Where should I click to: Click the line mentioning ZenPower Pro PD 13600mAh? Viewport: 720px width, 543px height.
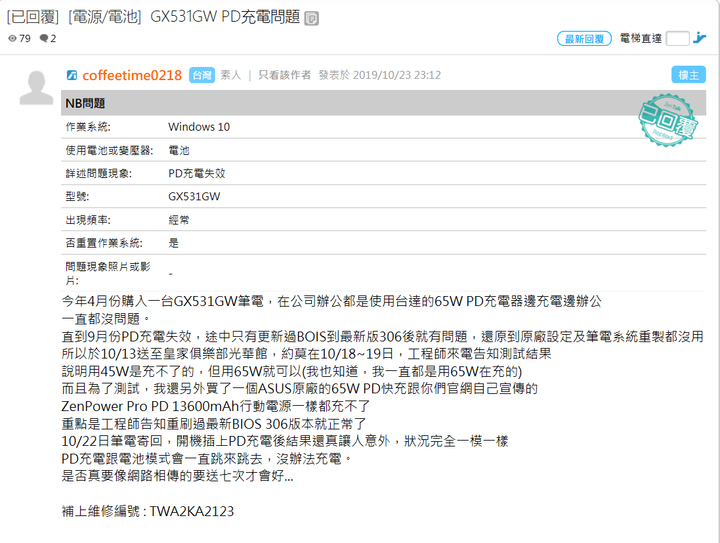point(215,406)
